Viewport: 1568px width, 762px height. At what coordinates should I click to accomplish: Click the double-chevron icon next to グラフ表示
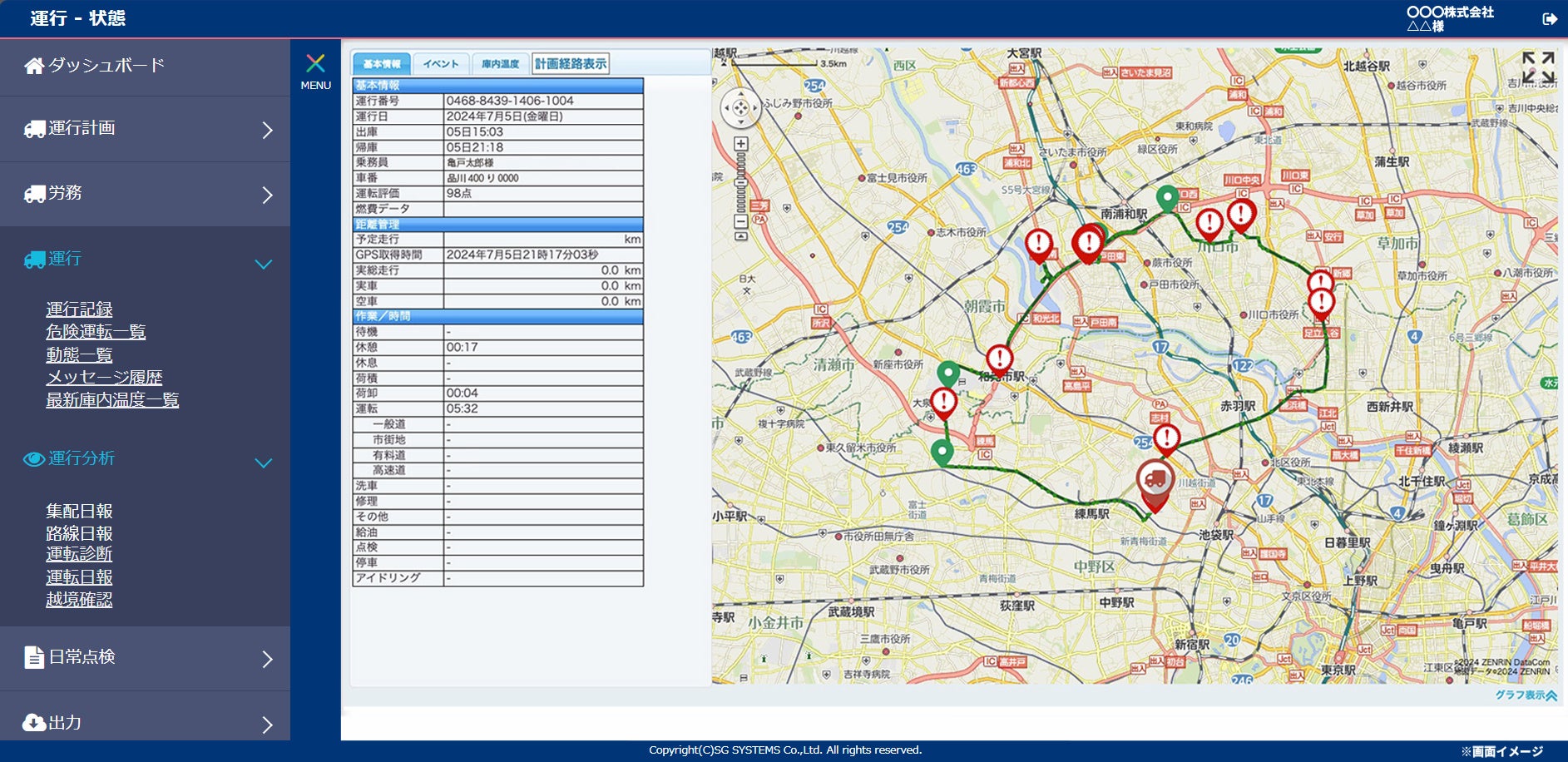click(x=1551, y=695)
